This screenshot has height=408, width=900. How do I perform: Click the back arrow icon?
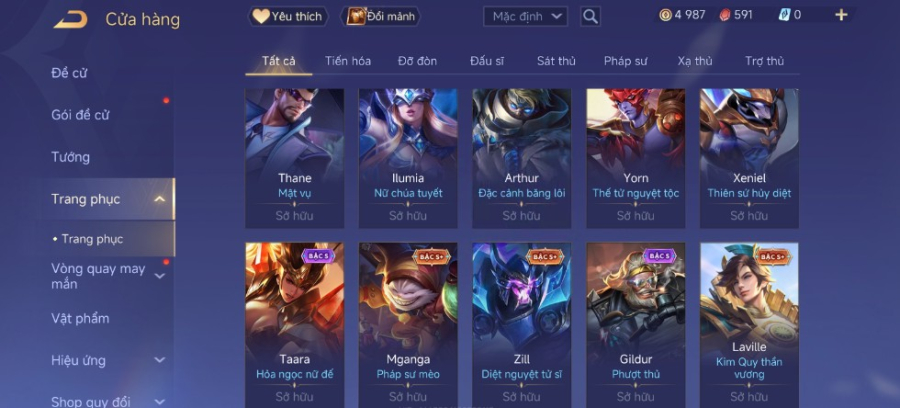pos(71,19)
